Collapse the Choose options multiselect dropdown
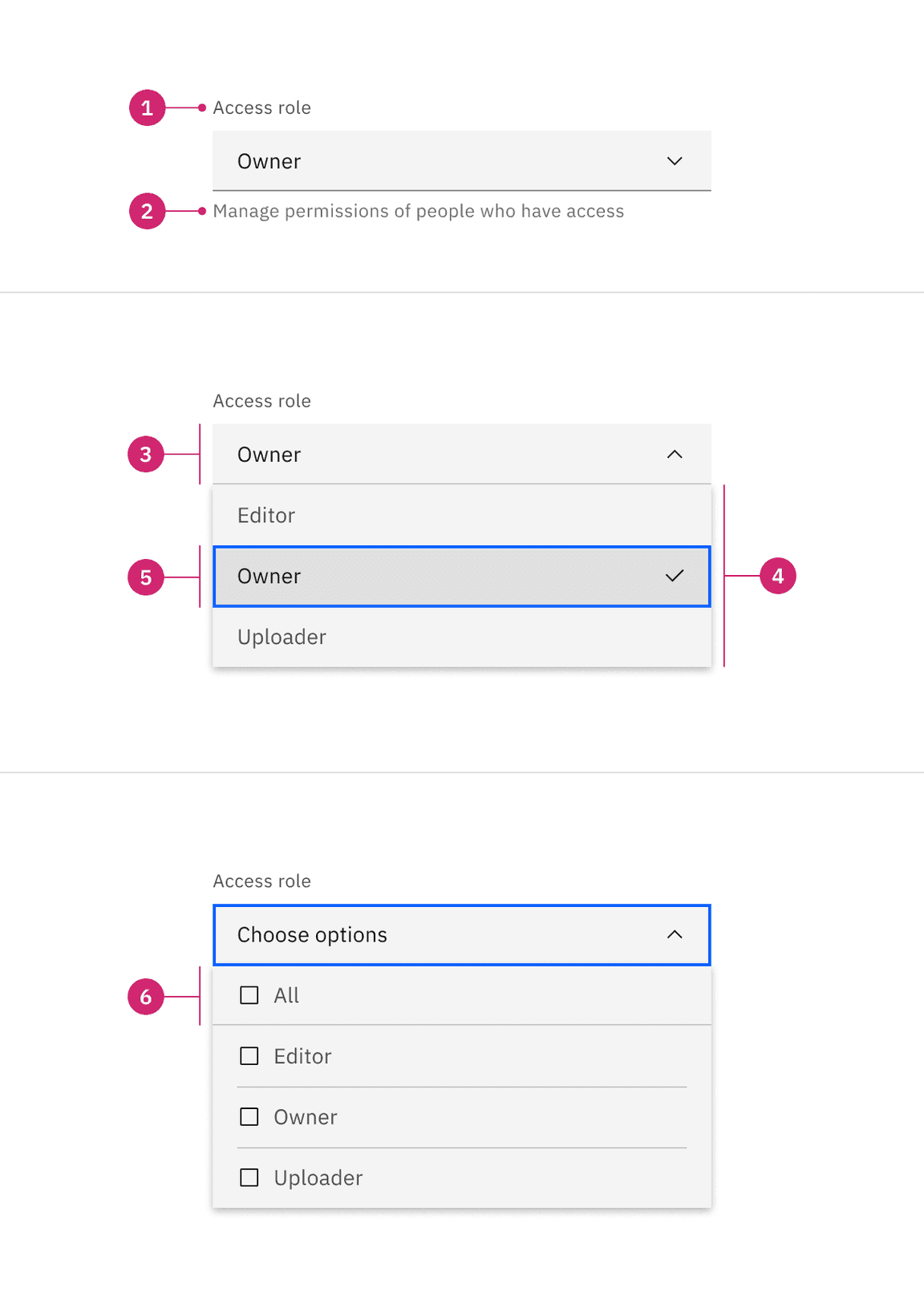The image size is (924, 1308). [x=675, y=935]
